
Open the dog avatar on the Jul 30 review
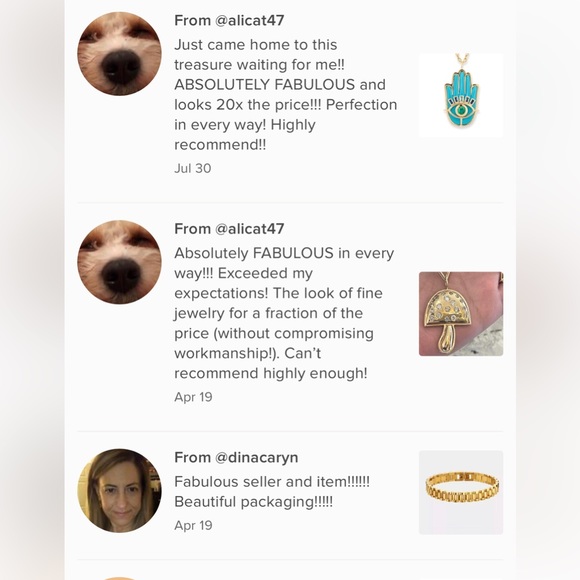coord(119,54)
